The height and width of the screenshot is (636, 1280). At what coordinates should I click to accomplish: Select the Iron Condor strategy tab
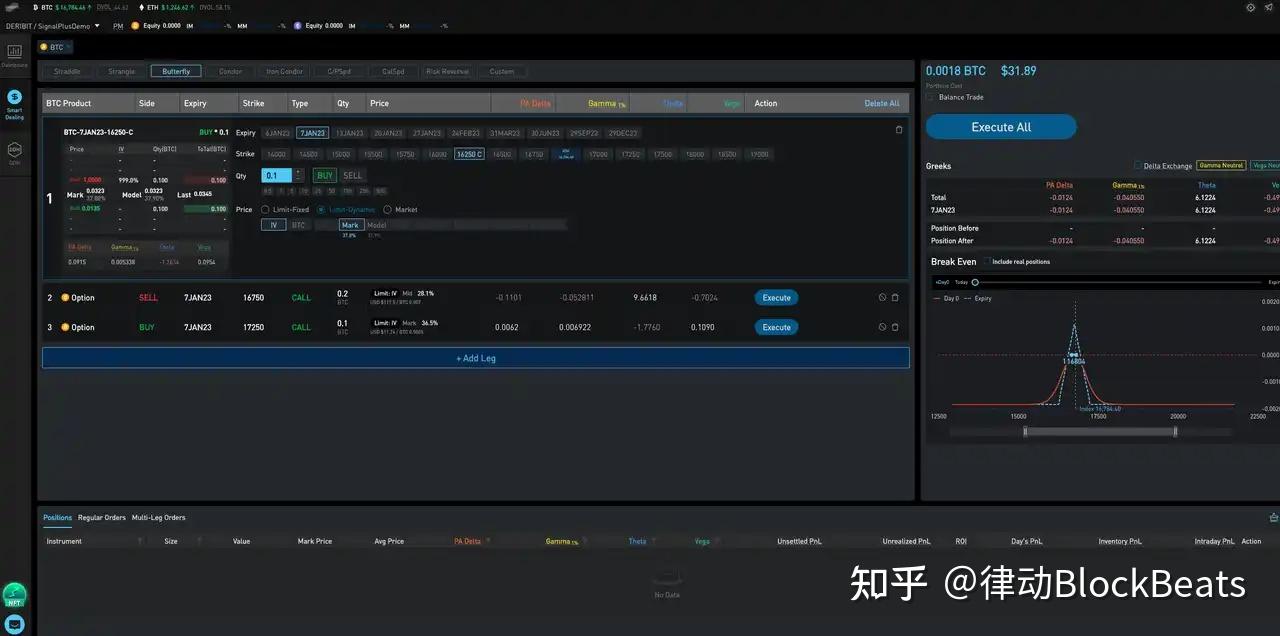click(284, 71)
